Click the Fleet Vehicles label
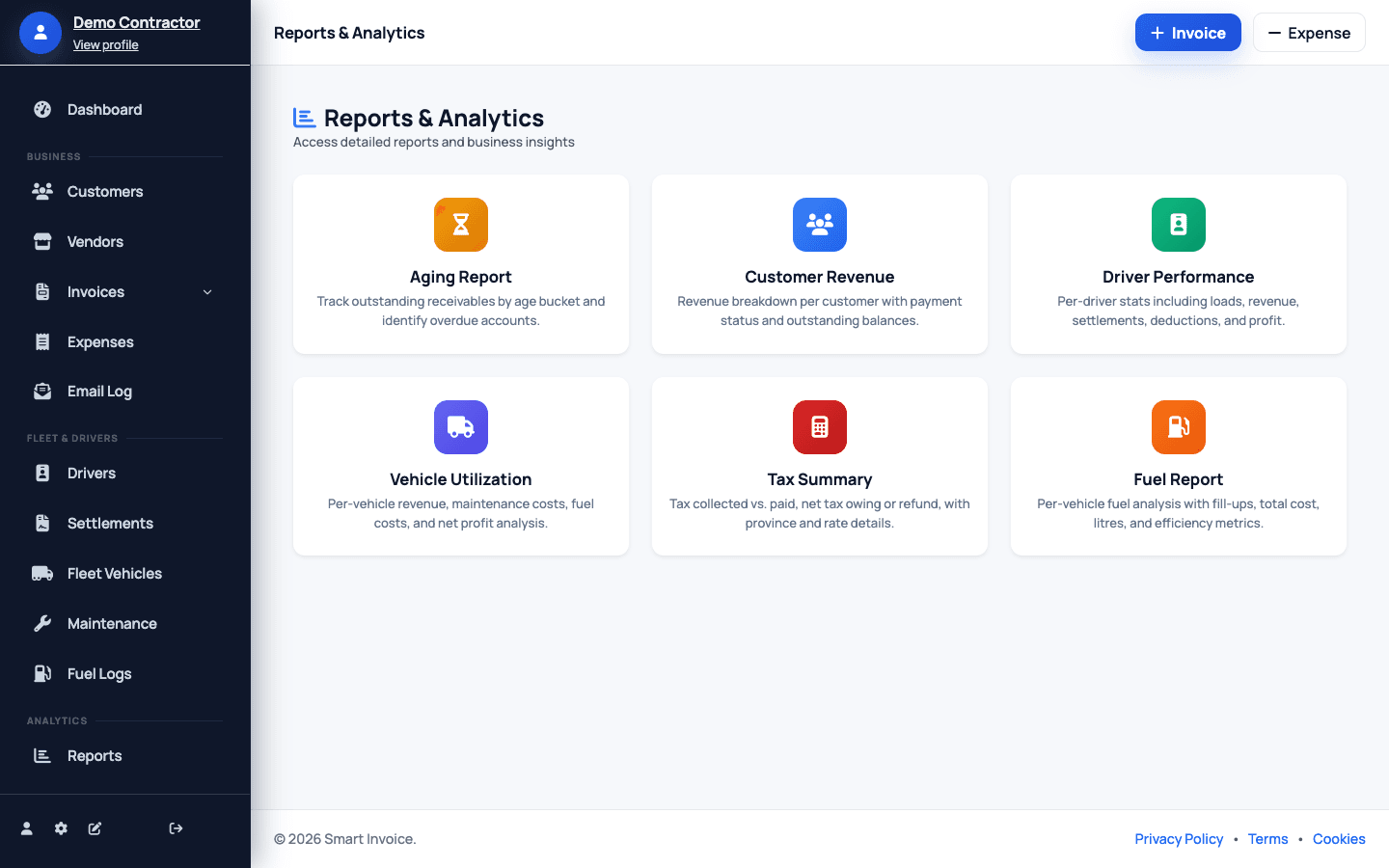The width and height of the screenshot is (1389, 868). [115, 574]
